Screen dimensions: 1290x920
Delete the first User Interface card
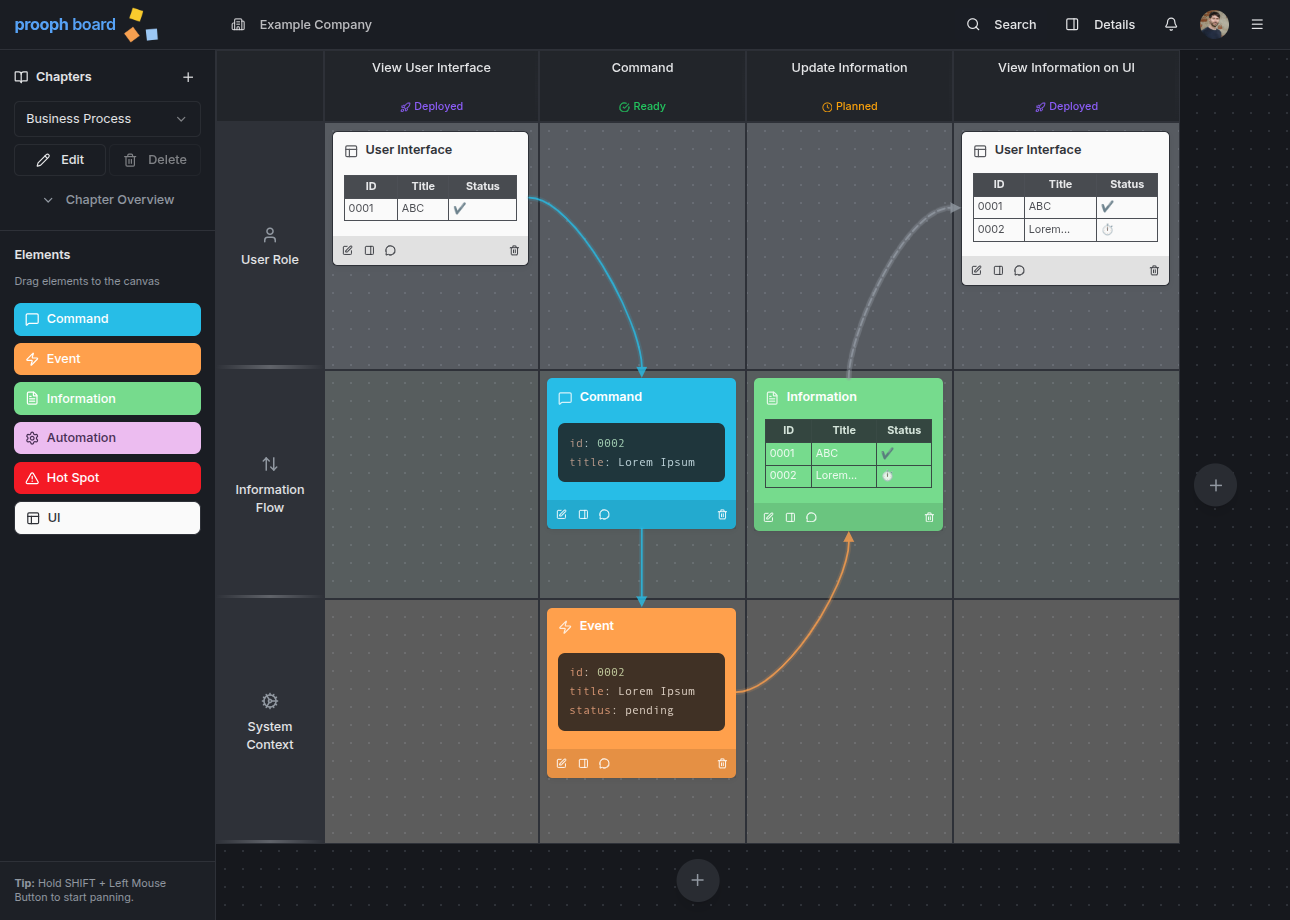(514, 250)
